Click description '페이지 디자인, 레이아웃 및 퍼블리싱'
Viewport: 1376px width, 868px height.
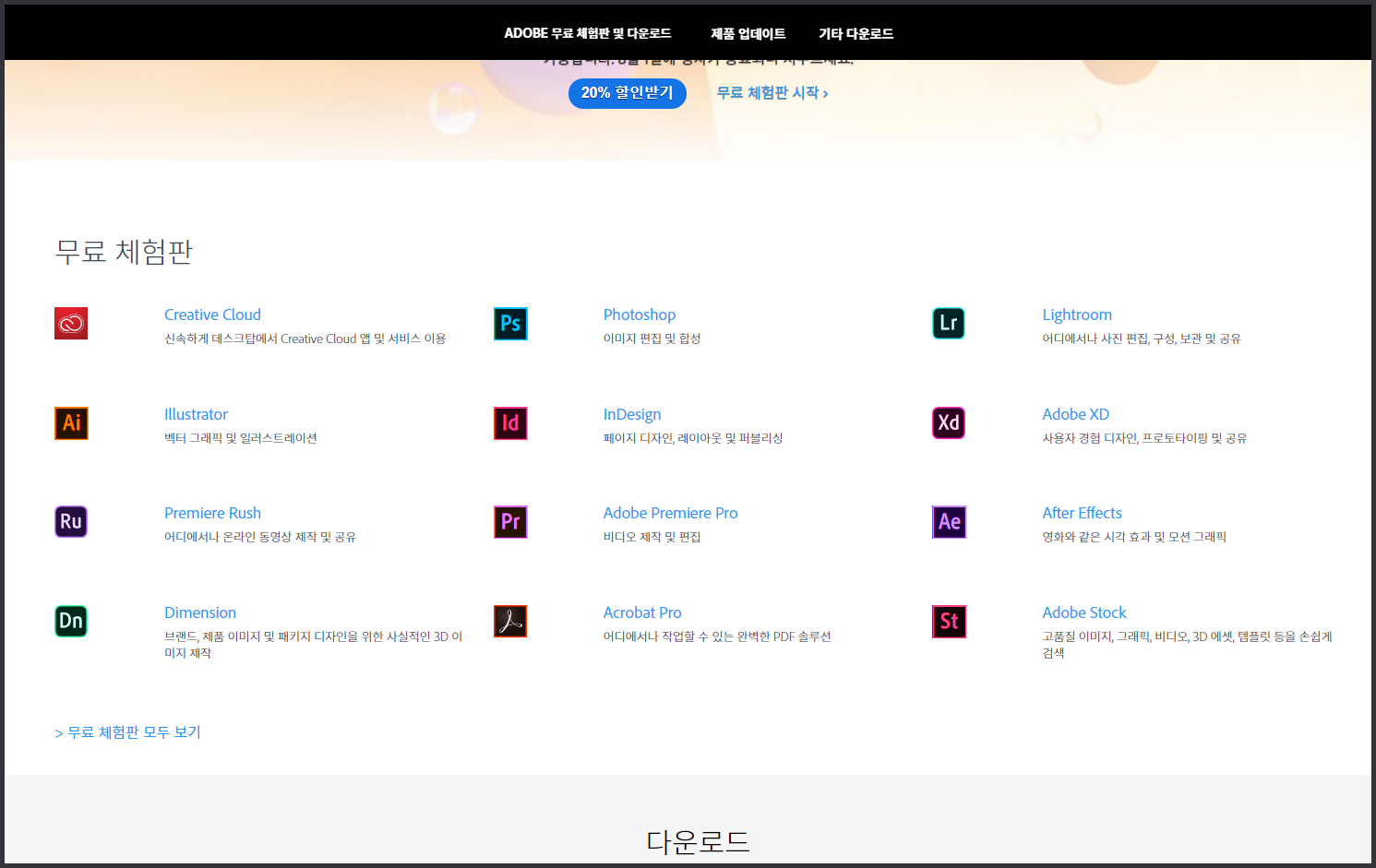(693, 438)
